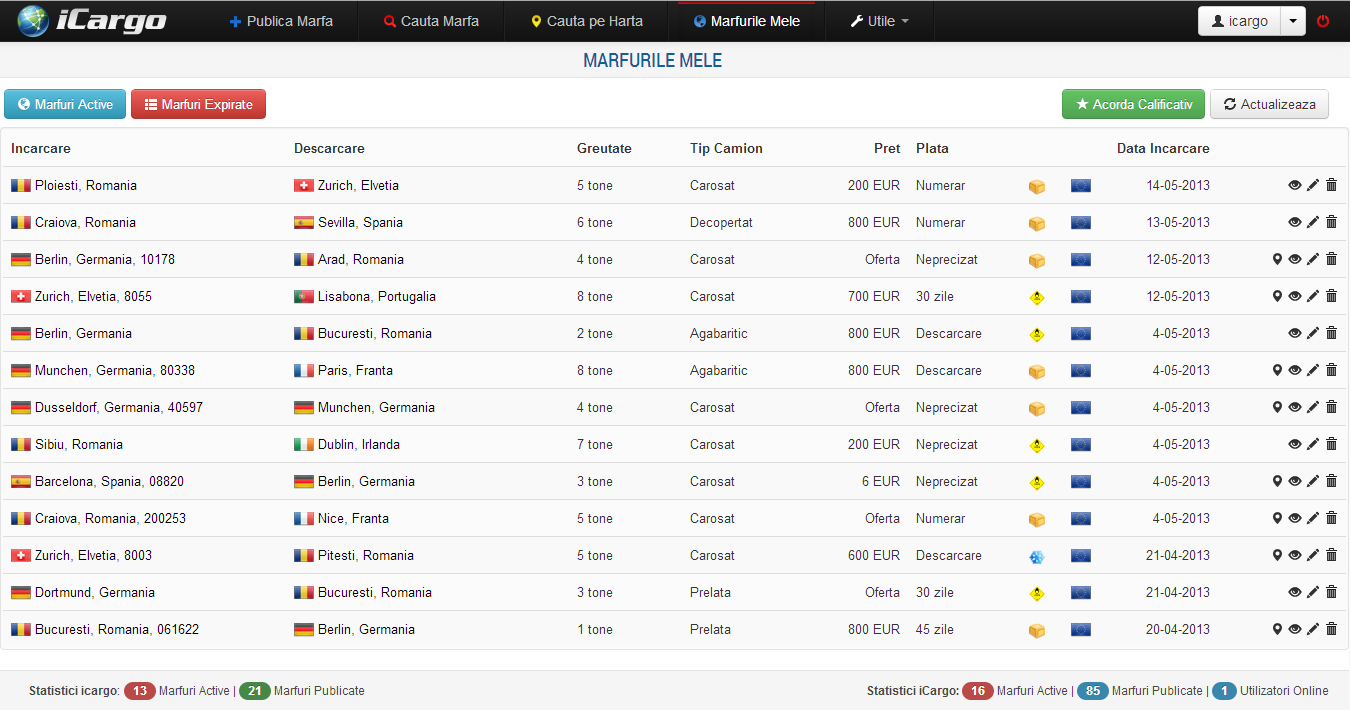Delete the Ploiesti to Zurich cargo

(x=1331, y=185)
